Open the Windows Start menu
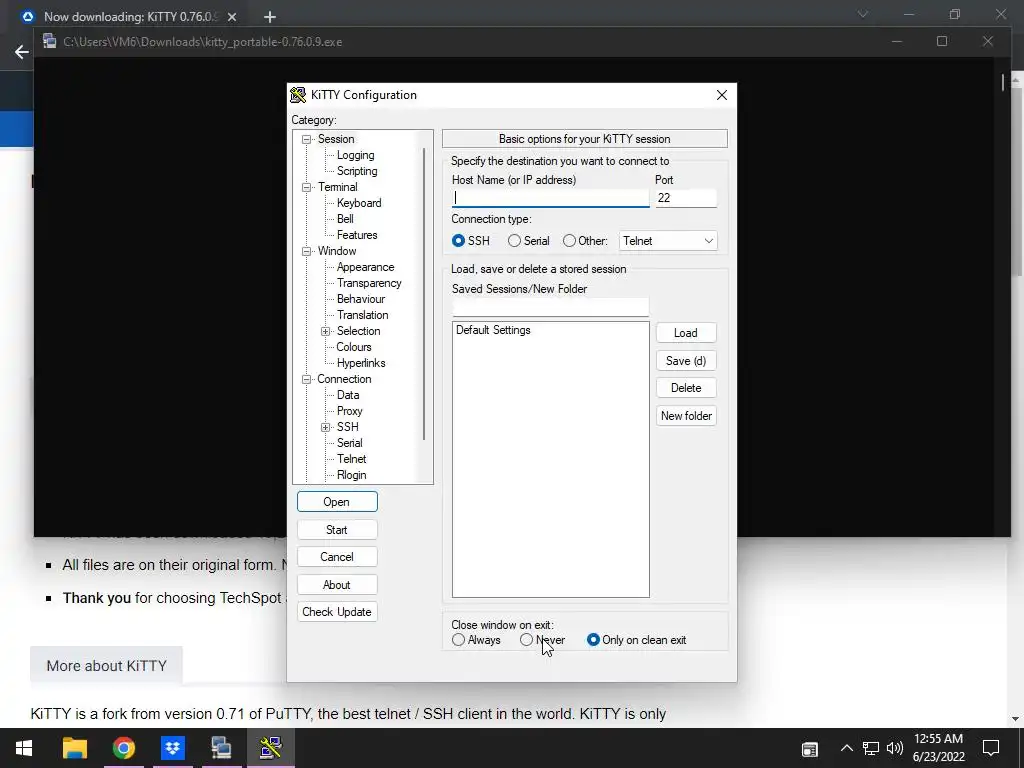The width and height of the screenshot is (1024, 768). (24, 748)
